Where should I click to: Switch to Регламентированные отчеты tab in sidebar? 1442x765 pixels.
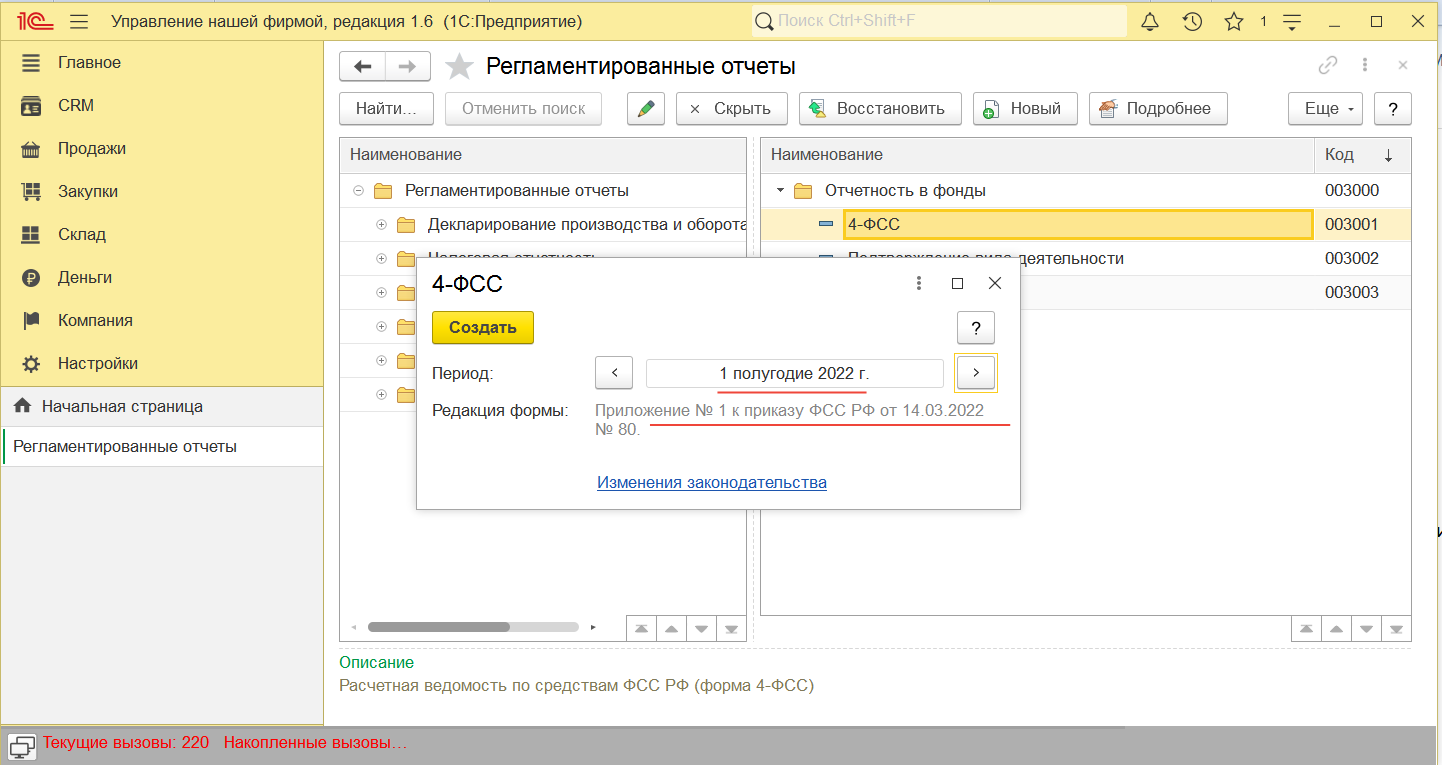[162, 446]
